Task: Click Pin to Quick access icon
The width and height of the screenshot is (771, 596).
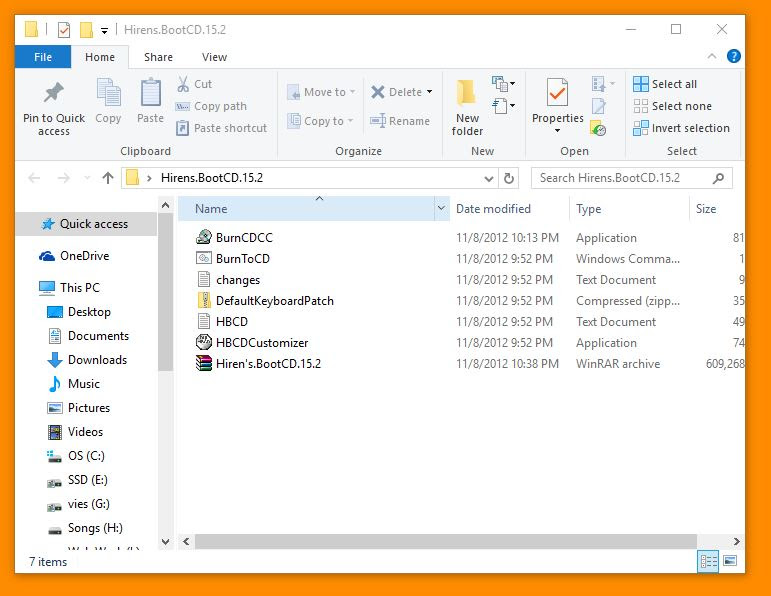Action: 54,93
